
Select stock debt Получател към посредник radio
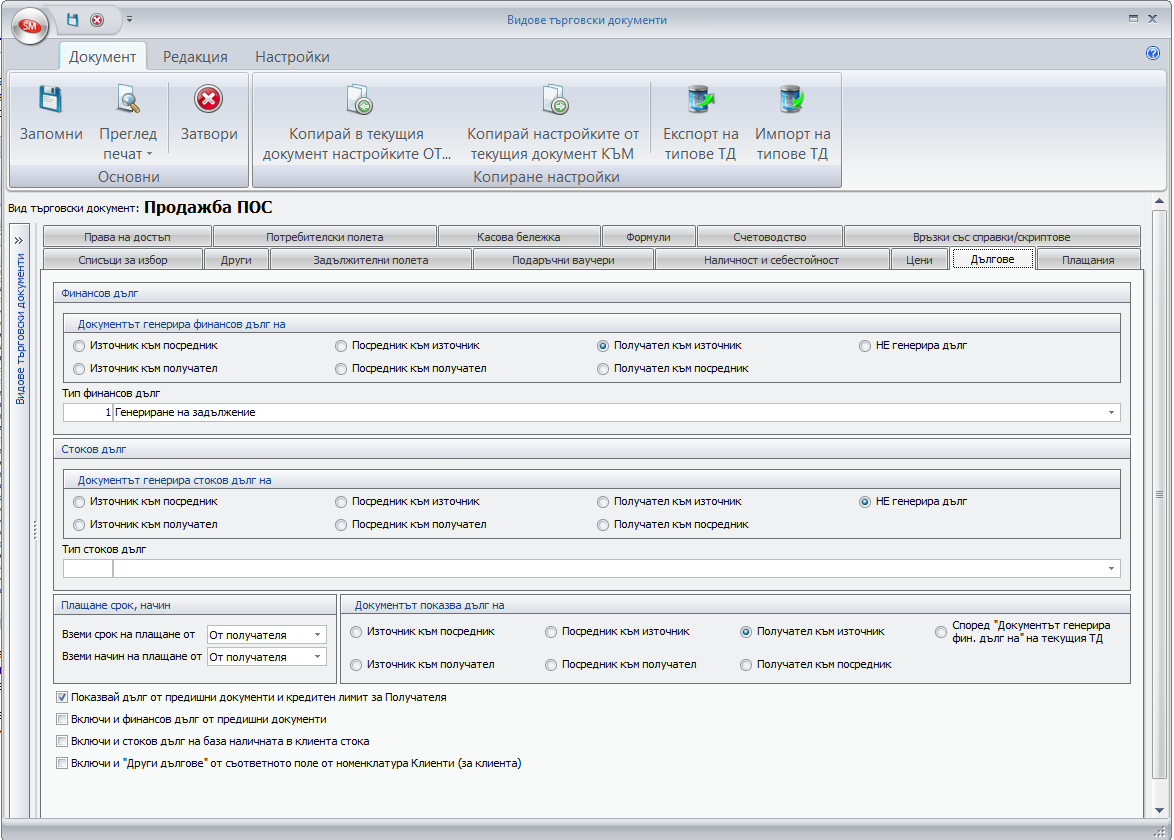pyautogui.click(x=603, y=525)
